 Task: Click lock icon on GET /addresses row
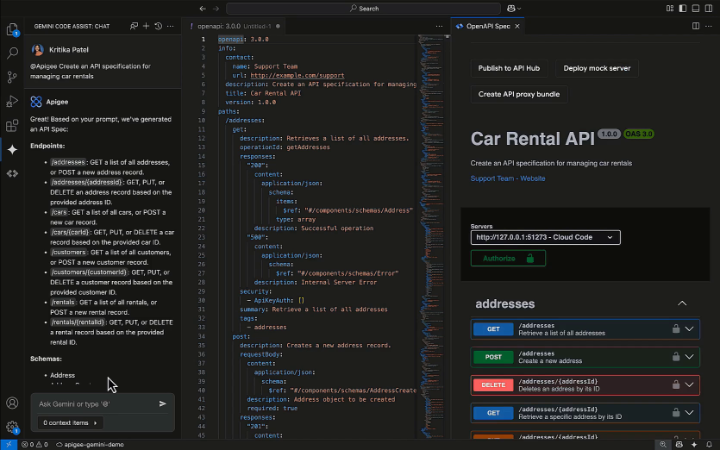(x=676, y=329)
